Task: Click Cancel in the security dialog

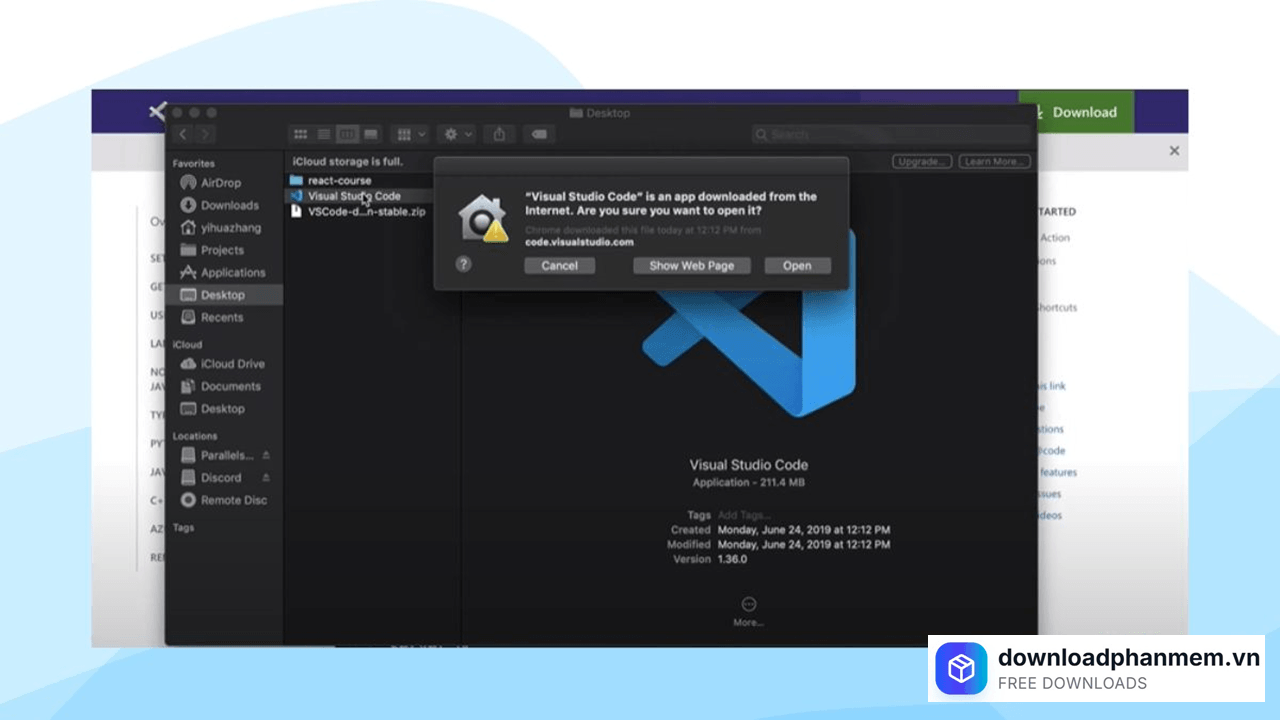Action: (559, 265)
